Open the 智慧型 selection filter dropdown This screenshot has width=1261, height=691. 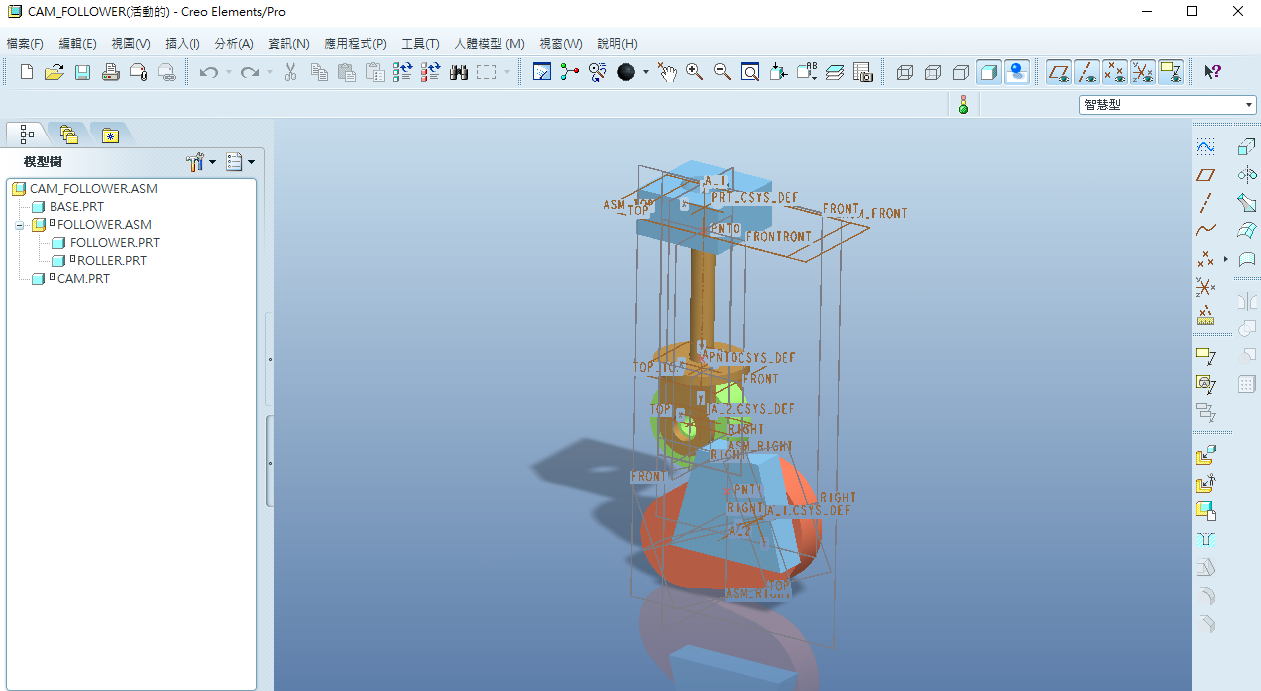coord(1249,105)
